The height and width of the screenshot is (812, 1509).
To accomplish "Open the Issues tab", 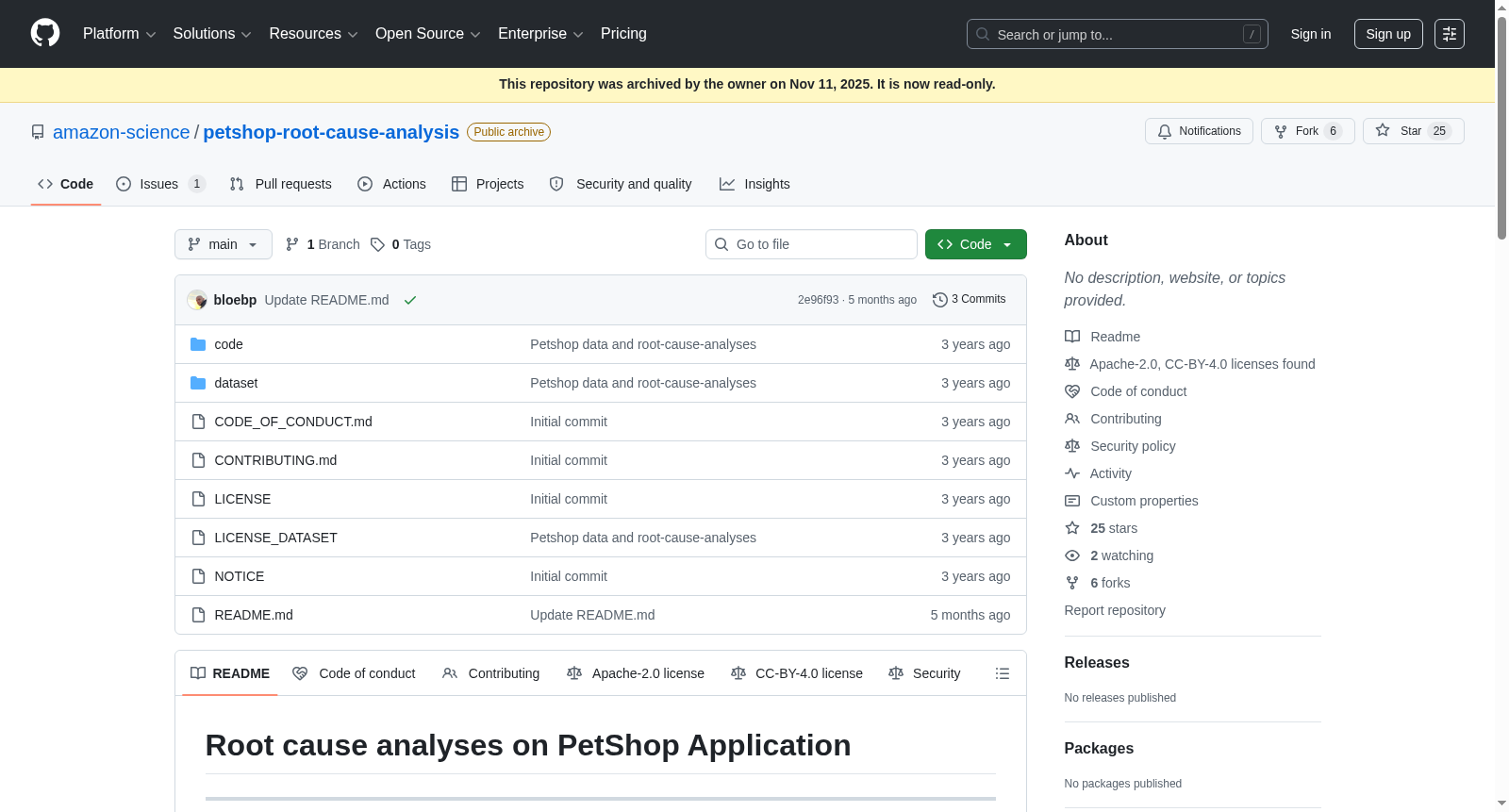I will (x=160, y=184).
